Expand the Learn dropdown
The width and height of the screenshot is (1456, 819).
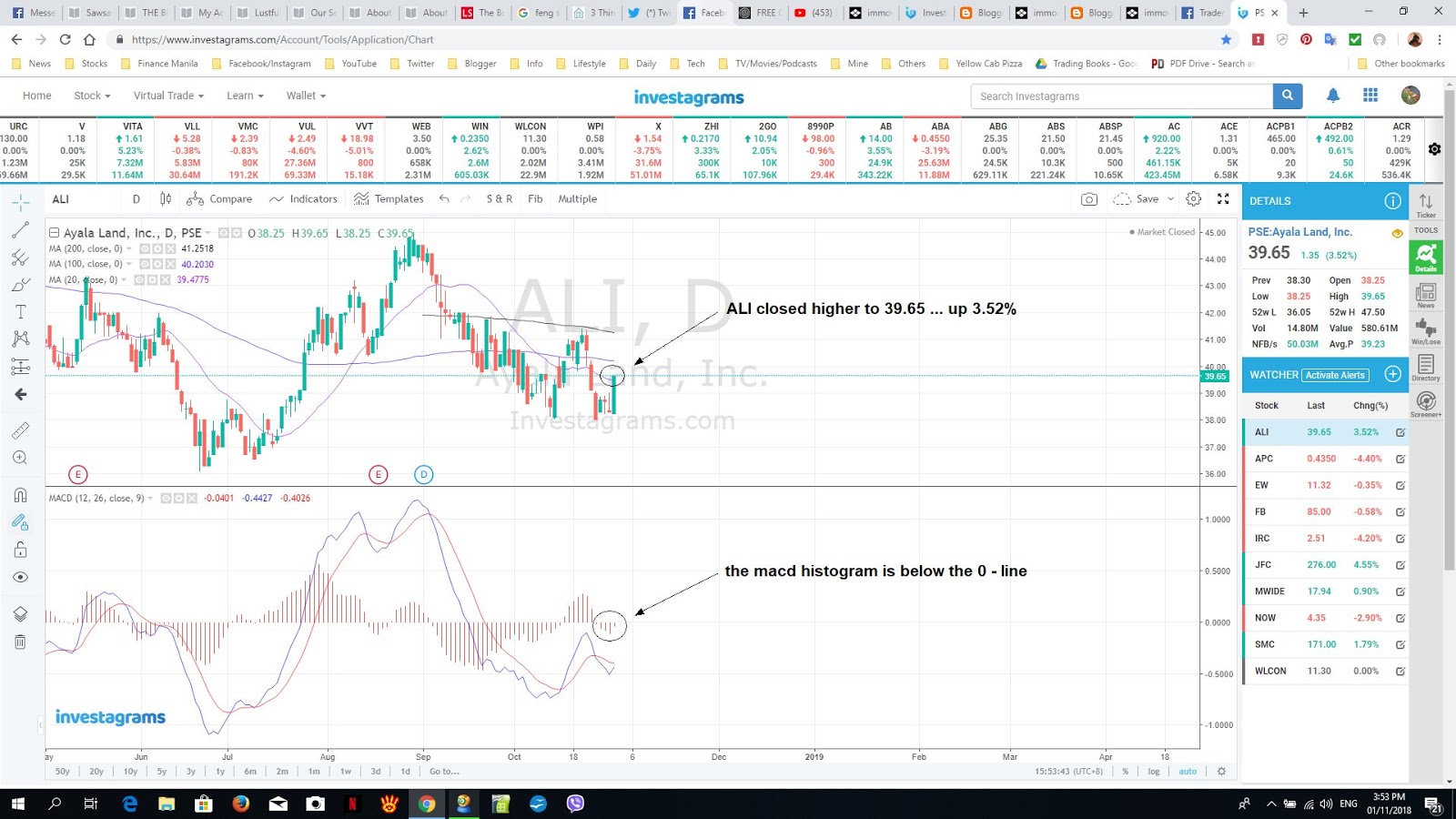tap(245, 96)
